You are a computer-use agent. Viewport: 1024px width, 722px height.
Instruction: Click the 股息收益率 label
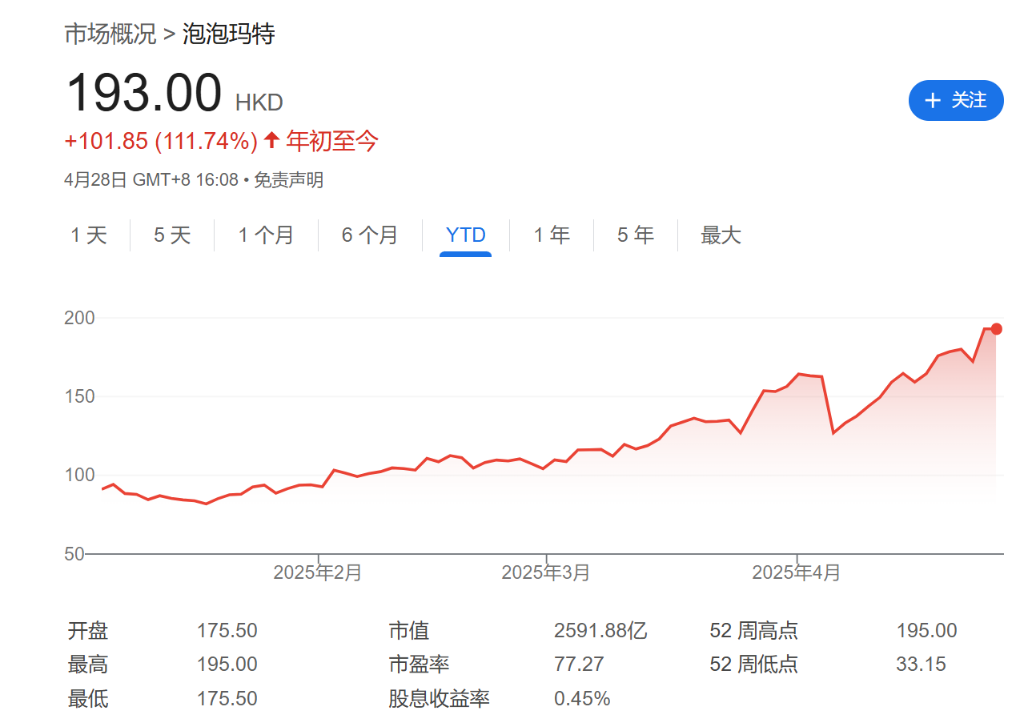(x=439, y=698)
